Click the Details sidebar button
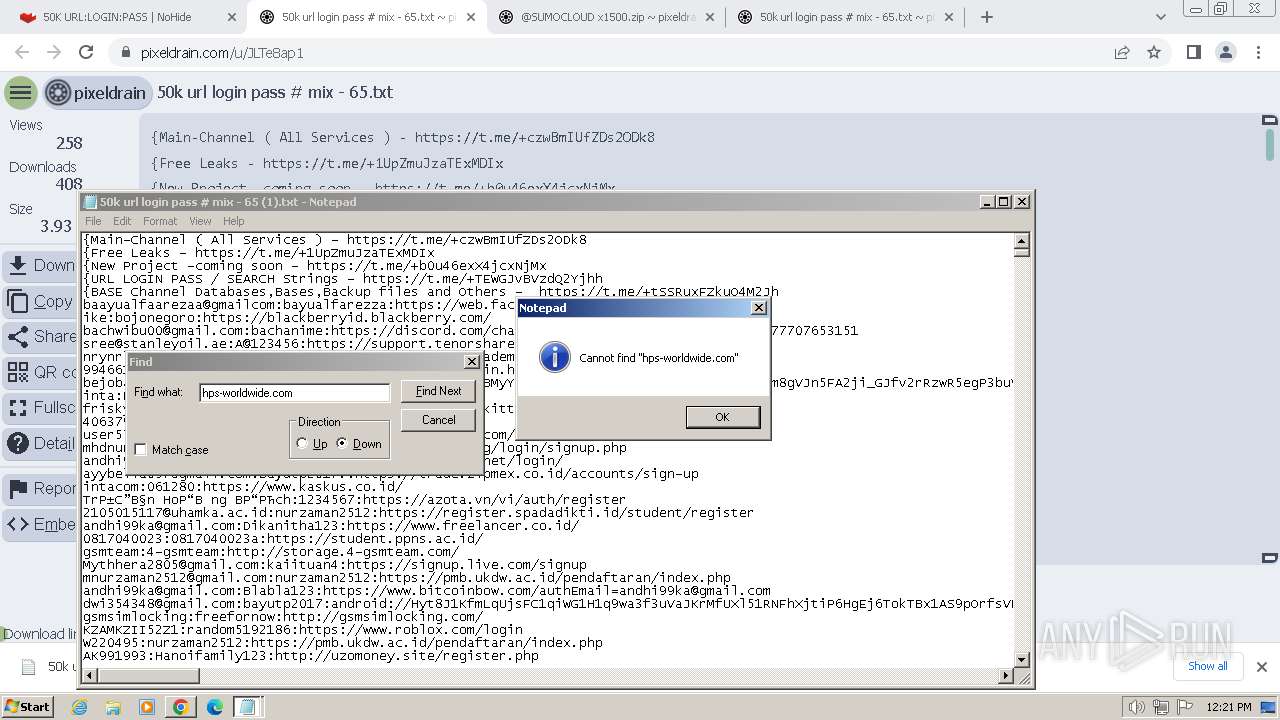Screen dimensions: 1280x720 (x=40, y=443)
